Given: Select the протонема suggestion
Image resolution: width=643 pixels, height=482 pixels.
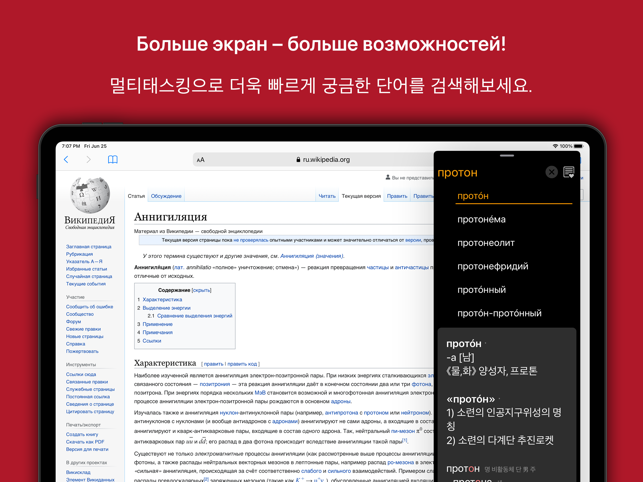Looking at the screenshot, I should (x=481, y=219).
